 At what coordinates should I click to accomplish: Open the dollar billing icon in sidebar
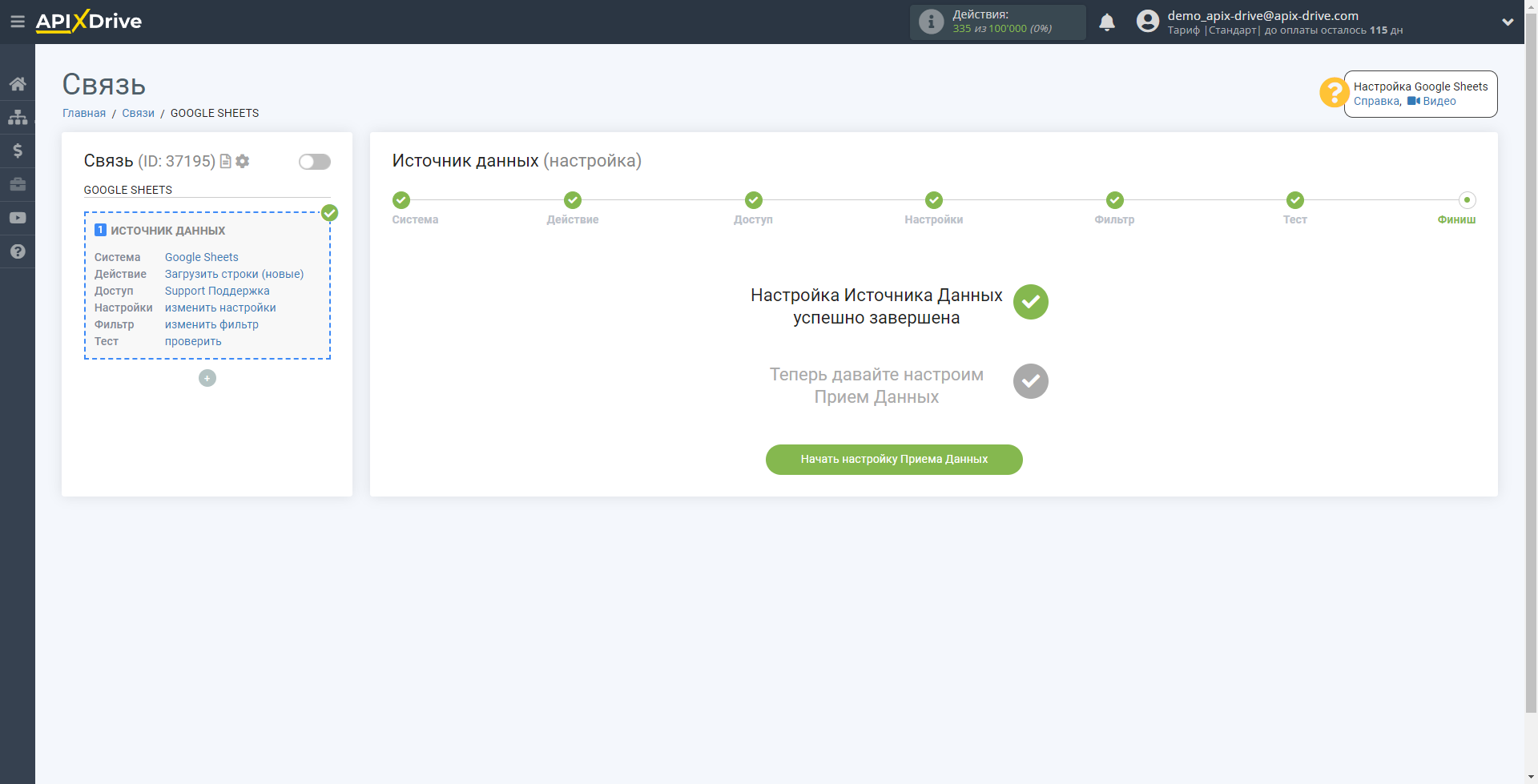pos(18,151)
